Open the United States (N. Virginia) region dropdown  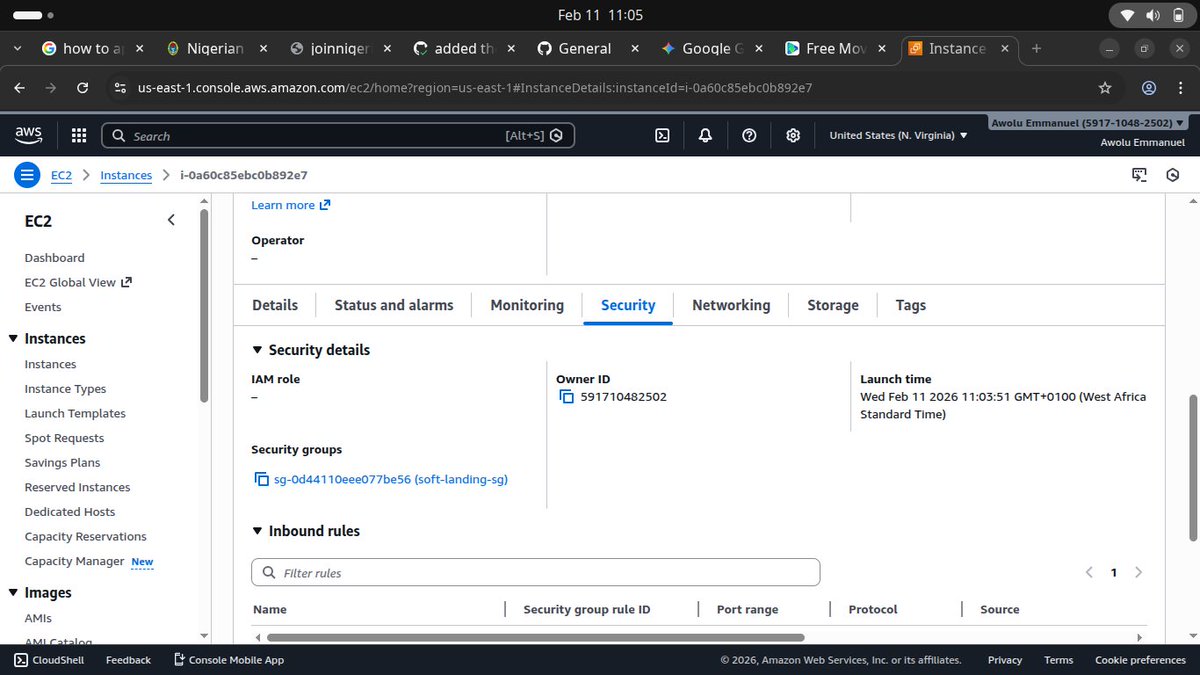[898, 136]
